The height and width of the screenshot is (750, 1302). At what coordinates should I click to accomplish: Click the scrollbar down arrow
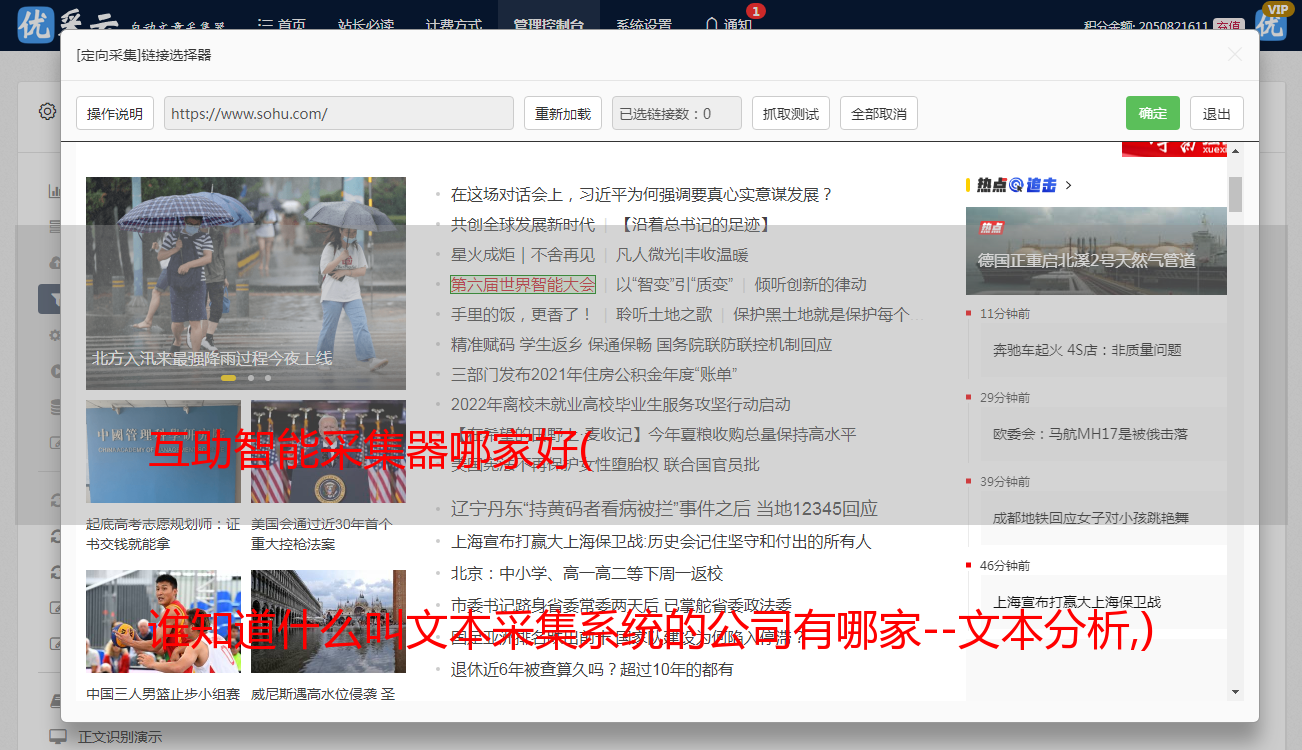[x=1235, y=691]
